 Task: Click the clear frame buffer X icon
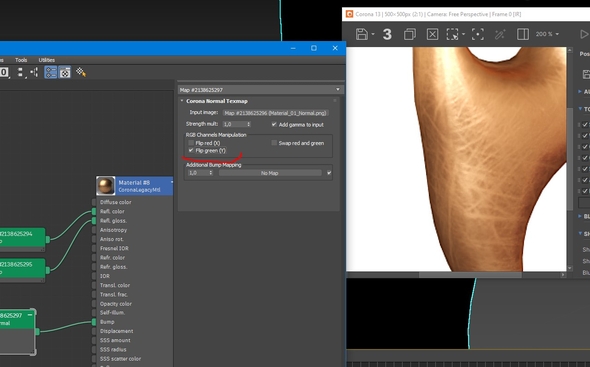432,34
